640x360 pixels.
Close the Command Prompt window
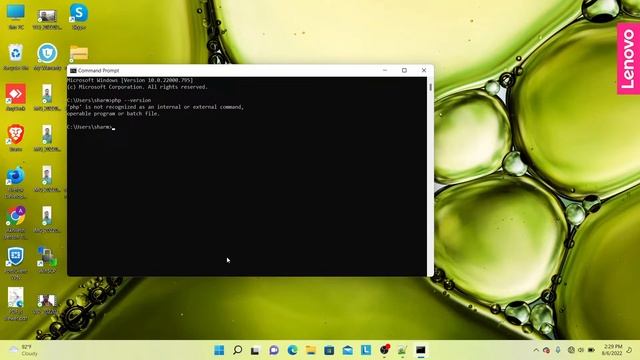coord(424,70)
